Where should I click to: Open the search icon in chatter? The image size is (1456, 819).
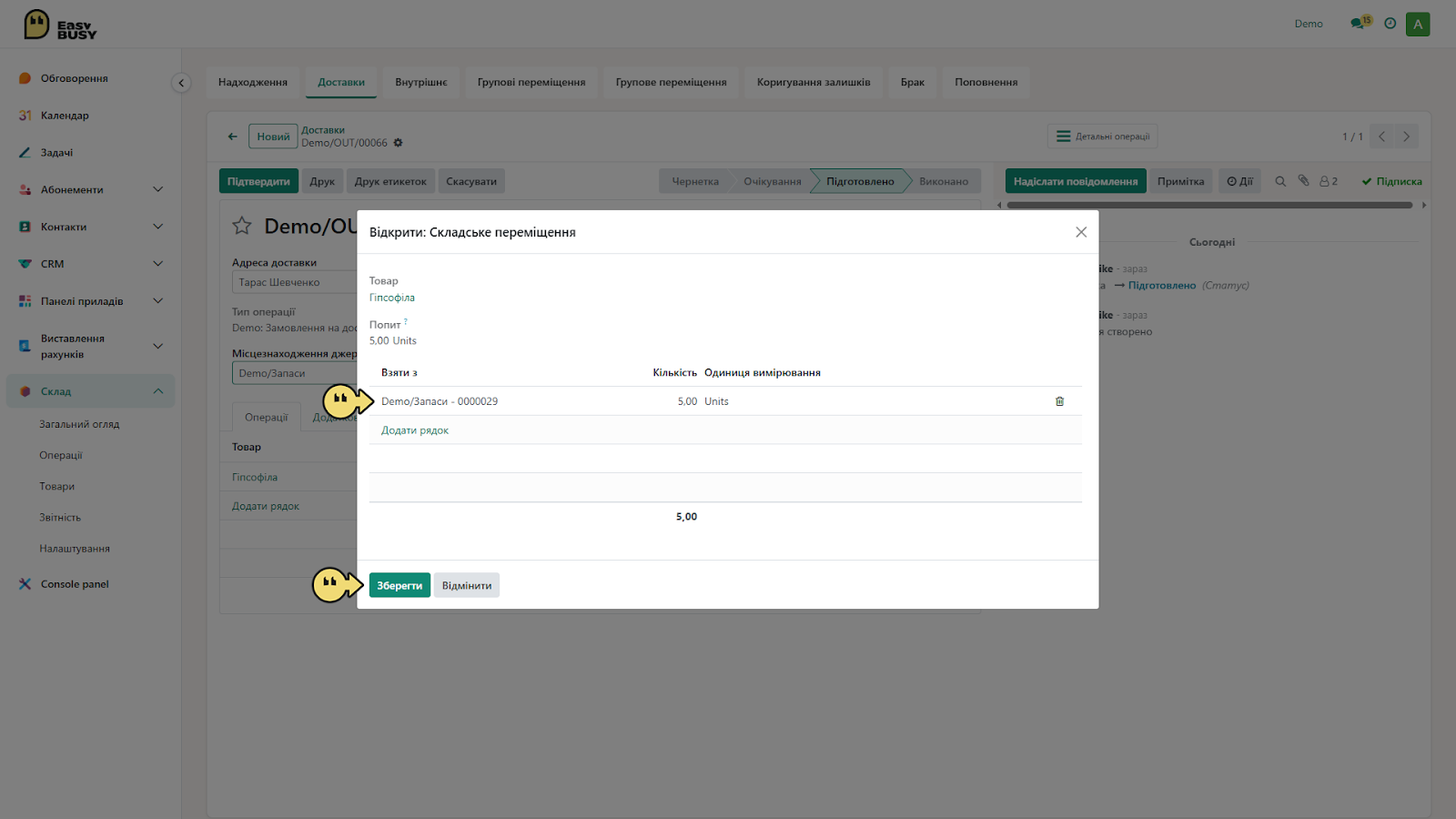click(x=1280, y=181)
